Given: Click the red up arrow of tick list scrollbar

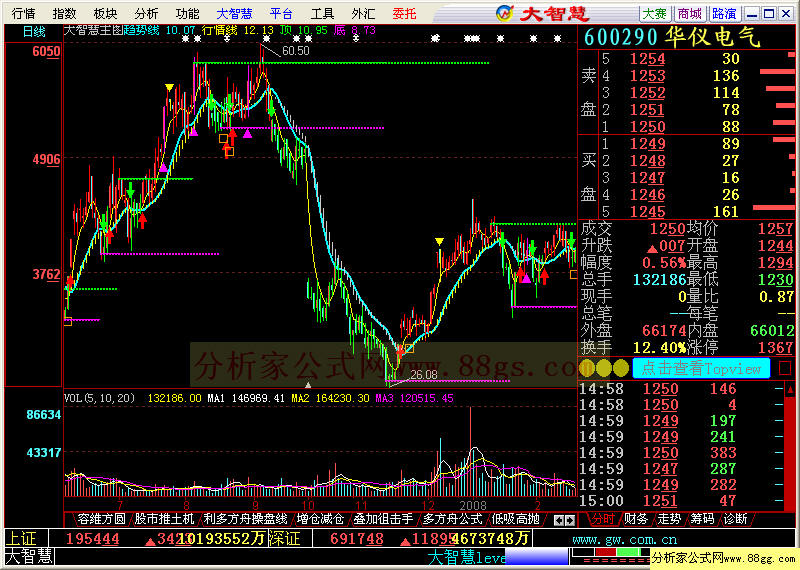Looking at the screenshot, I should click(x=790, y=390).
